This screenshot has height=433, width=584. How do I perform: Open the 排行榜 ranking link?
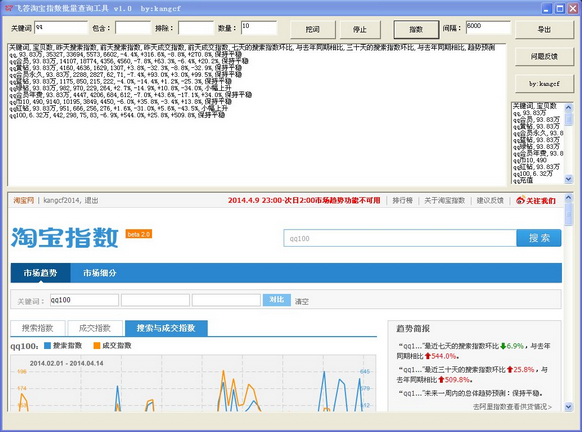click(402, 200)
